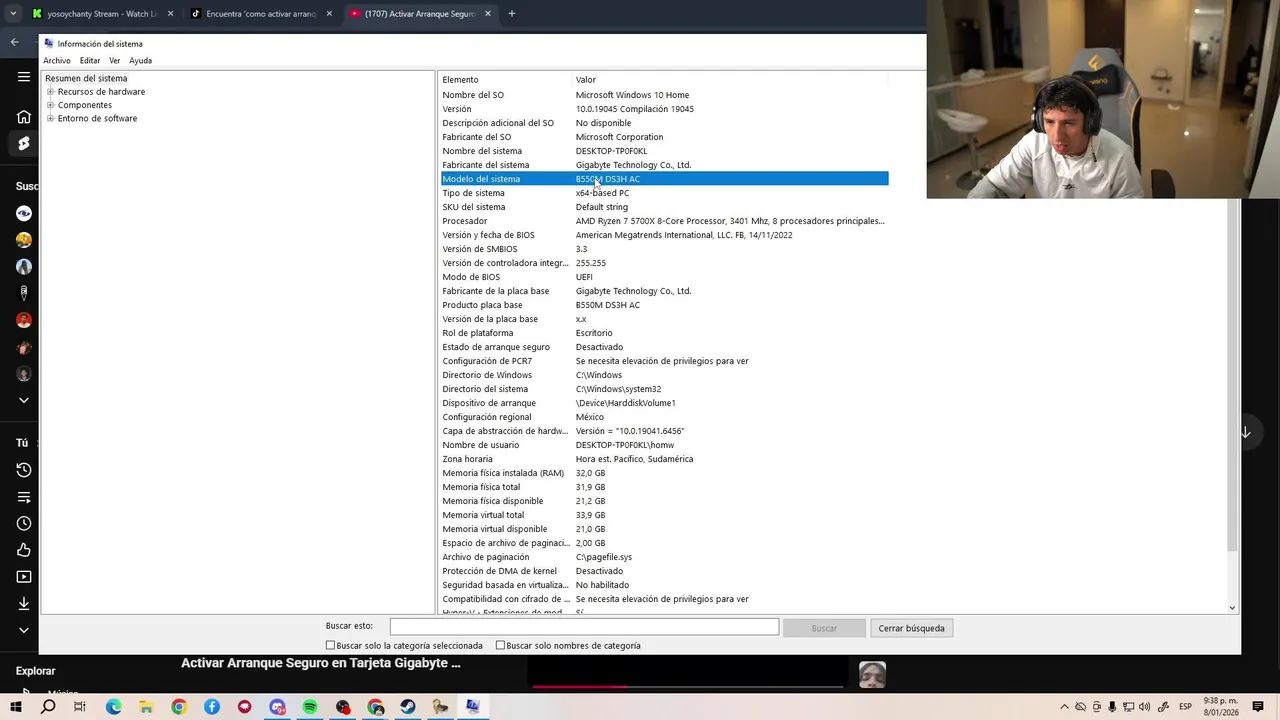This screenshot has width=1280, height=720.
Task: Select the Estado de arranque seguro row
Action: click(665, 347)
